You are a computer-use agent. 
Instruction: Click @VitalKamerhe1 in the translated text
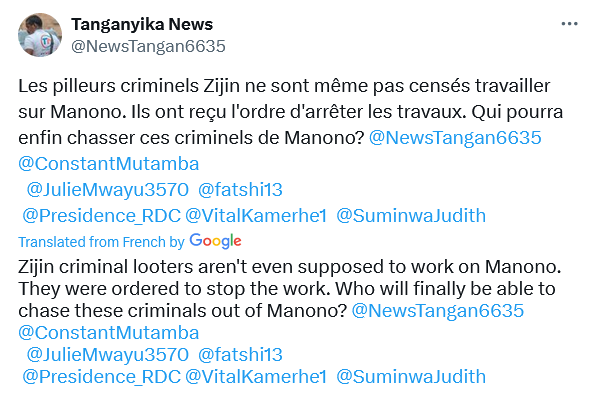click(256, 377)
